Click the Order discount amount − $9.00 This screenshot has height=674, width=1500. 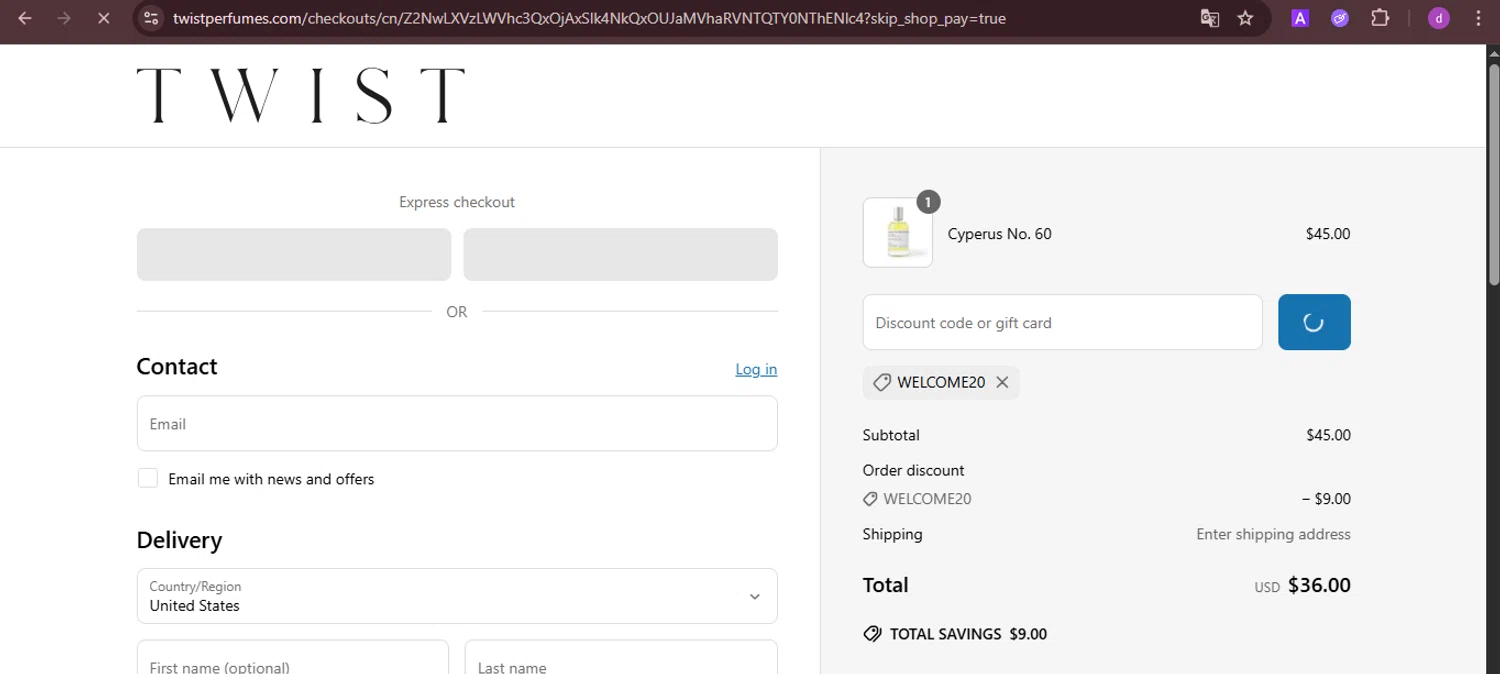click(1326, 499)
